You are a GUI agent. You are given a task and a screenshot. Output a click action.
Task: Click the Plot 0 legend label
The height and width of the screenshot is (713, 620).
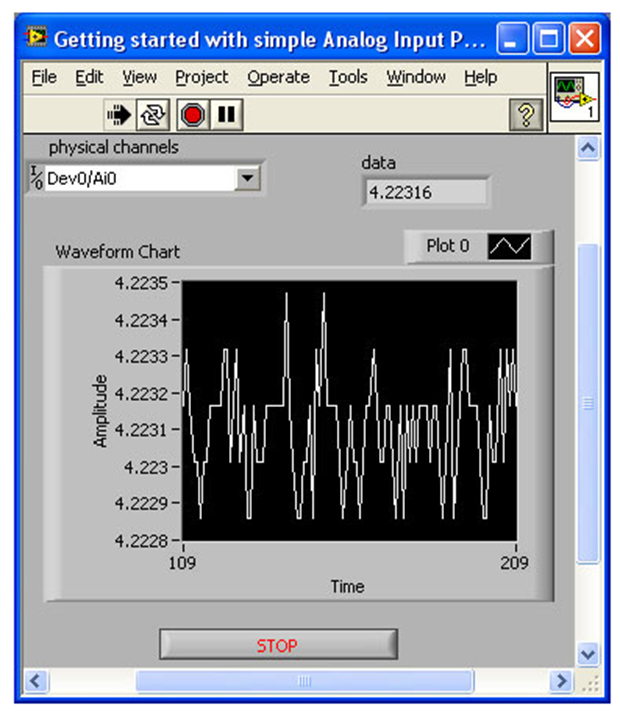click(x=447, y=246)
